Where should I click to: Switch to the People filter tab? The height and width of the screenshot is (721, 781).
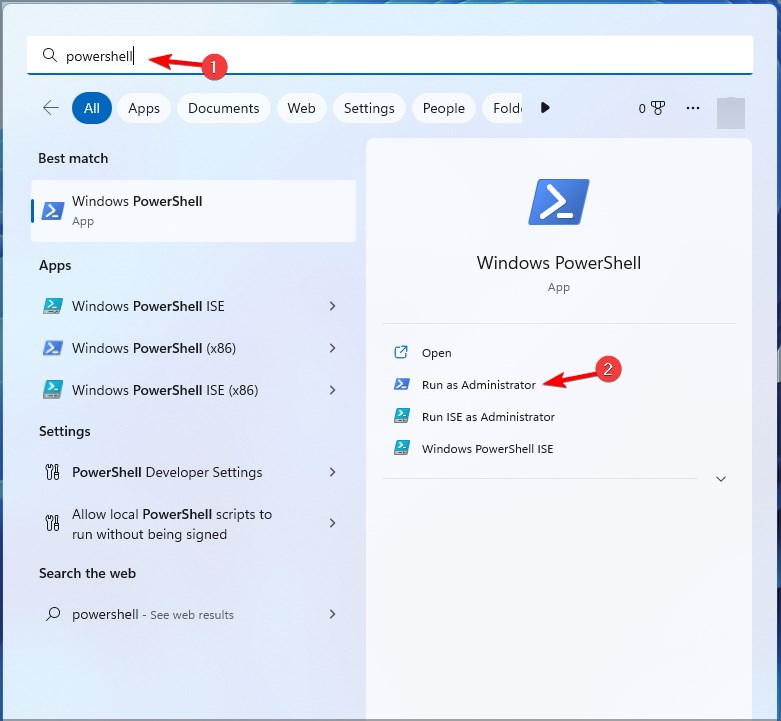pyautogui.click(x=443, y=108)
